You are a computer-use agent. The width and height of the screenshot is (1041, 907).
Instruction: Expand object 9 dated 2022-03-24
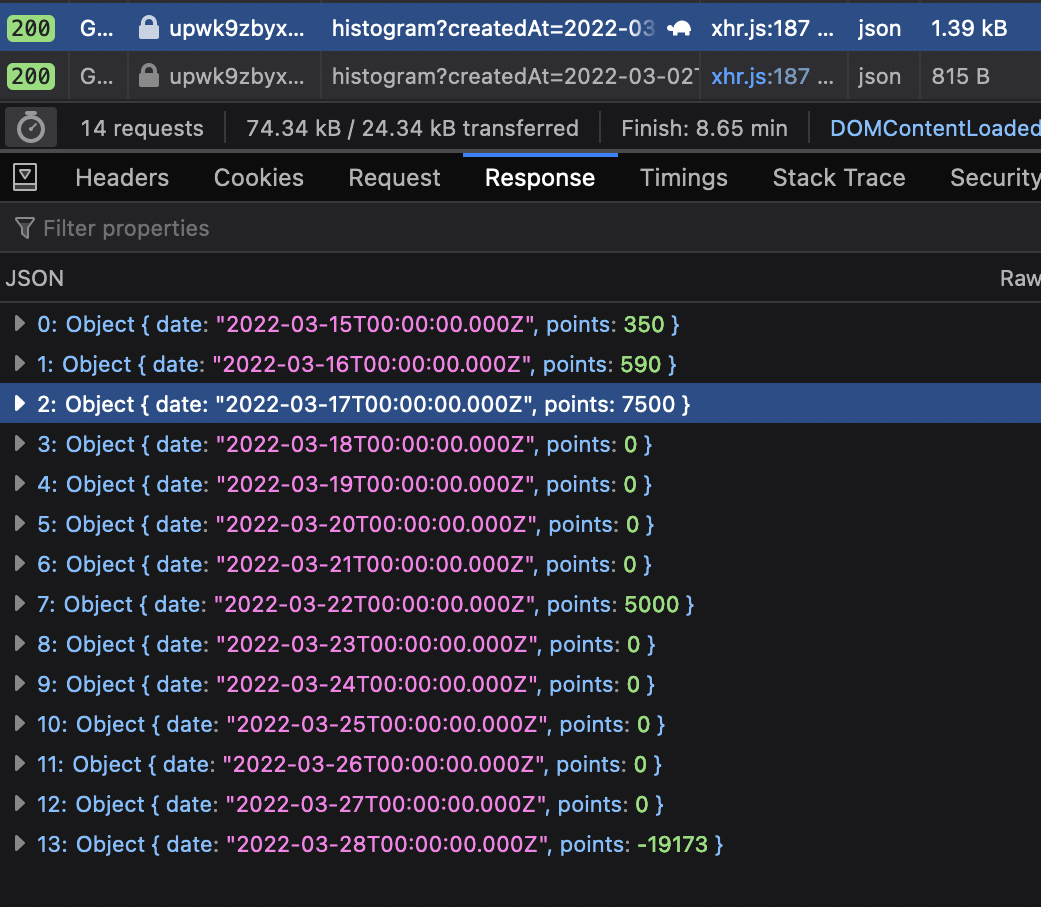tap(19, 683)
